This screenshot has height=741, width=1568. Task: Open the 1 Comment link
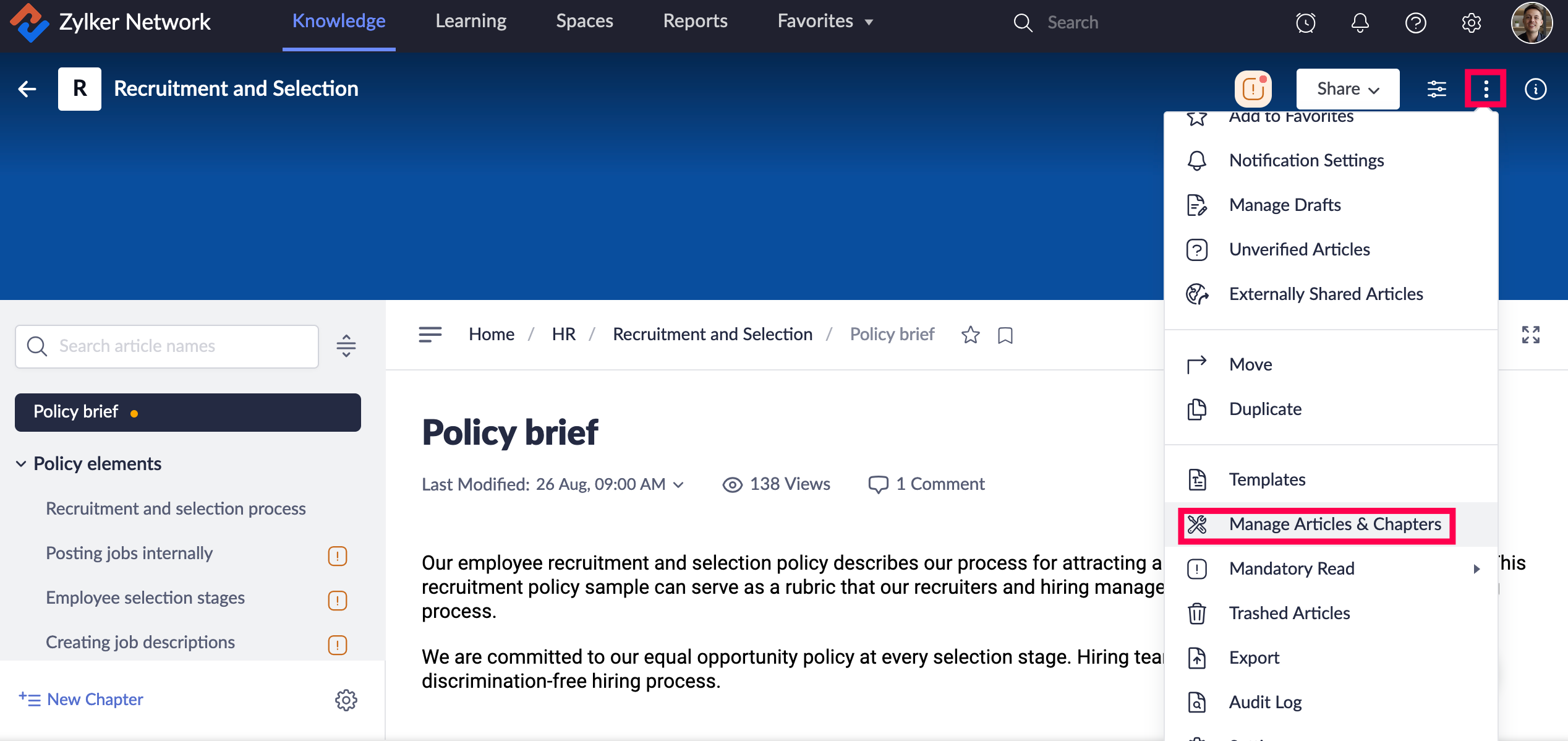tap(926, 484)
